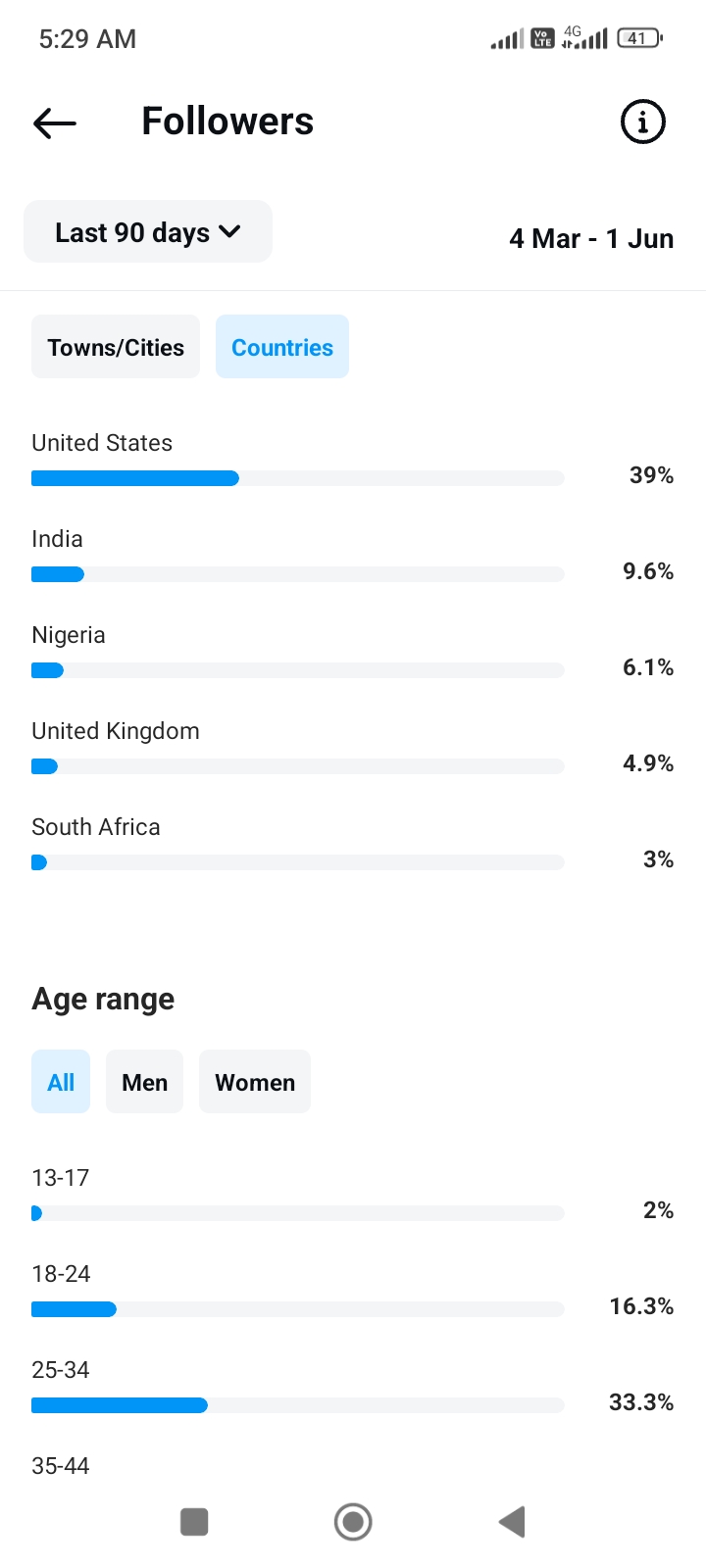Screen dimensions: 706x1568
Task: Tap the 4 Mar - 1 Jun date range
Action: click(x=591, y=239)
